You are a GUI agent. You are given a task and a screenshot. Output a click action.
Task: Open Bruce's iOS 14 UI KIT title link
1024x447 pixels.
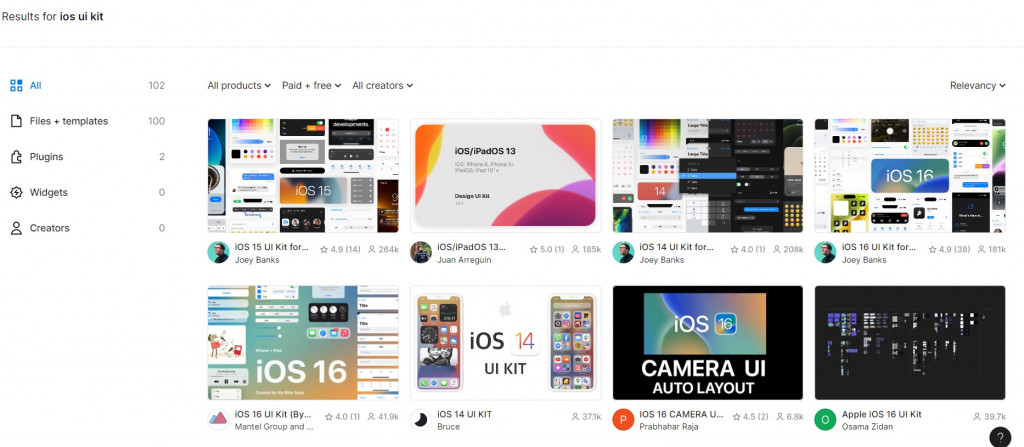tap(464, 414)
